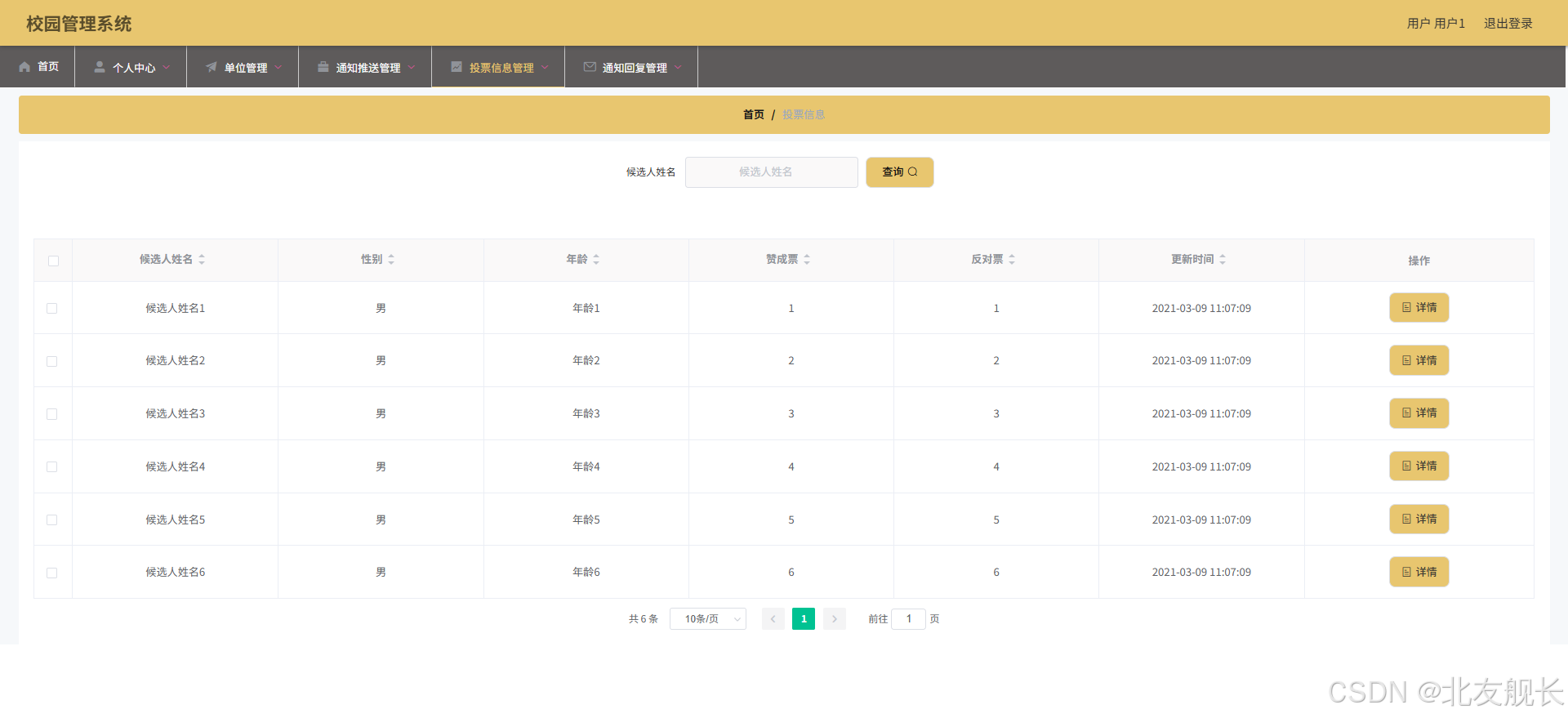Viewport: 1568px width, 718px height.
Task: Expand the 通知回复管理 menu chevron
Action: pyautogui.click(x=678, y=67)
